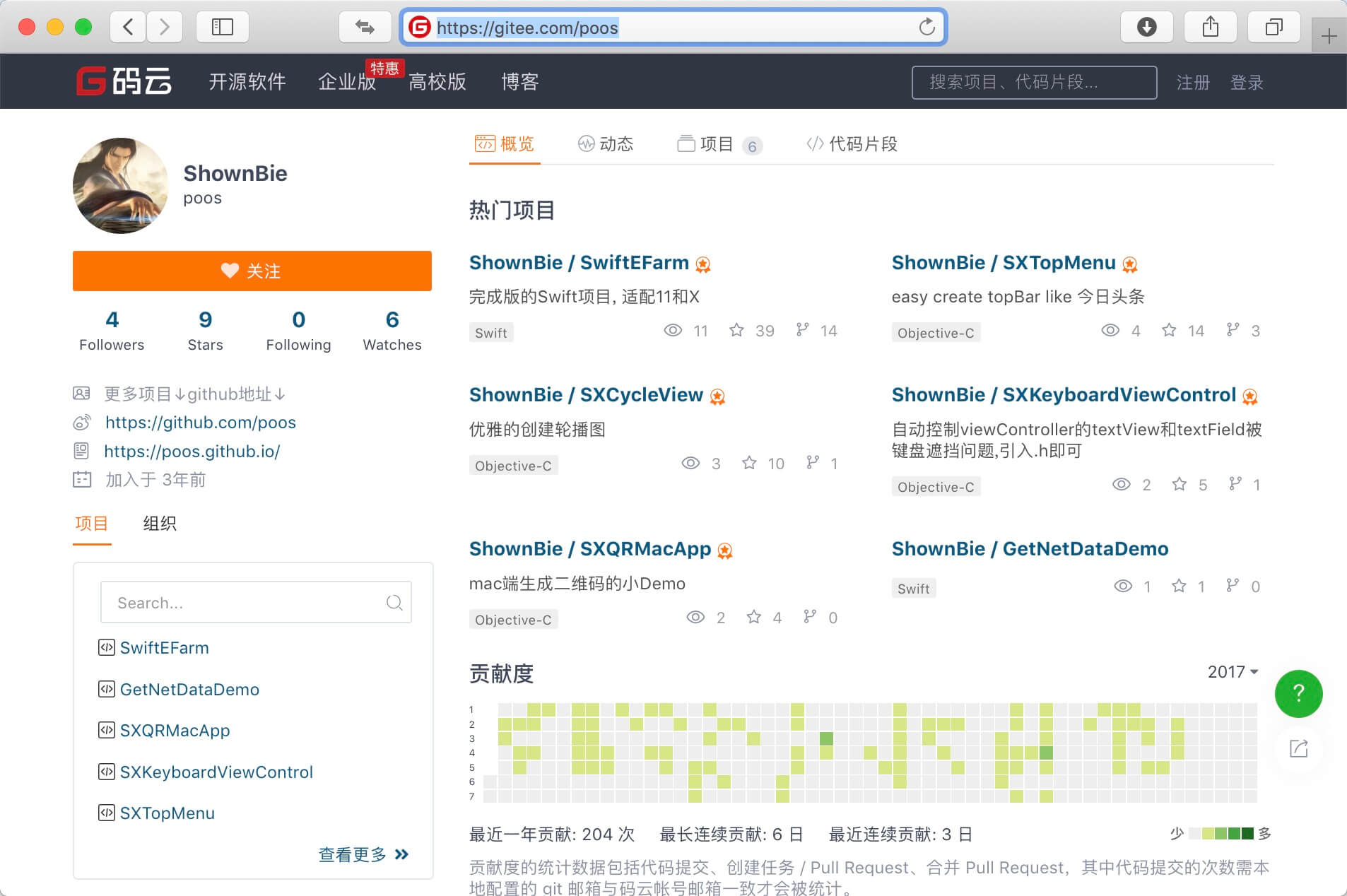The height and width of the screenshot is (896, 1347).
Task: Click the Safari forward navigation arrow
Action: [x=165, y=28]
